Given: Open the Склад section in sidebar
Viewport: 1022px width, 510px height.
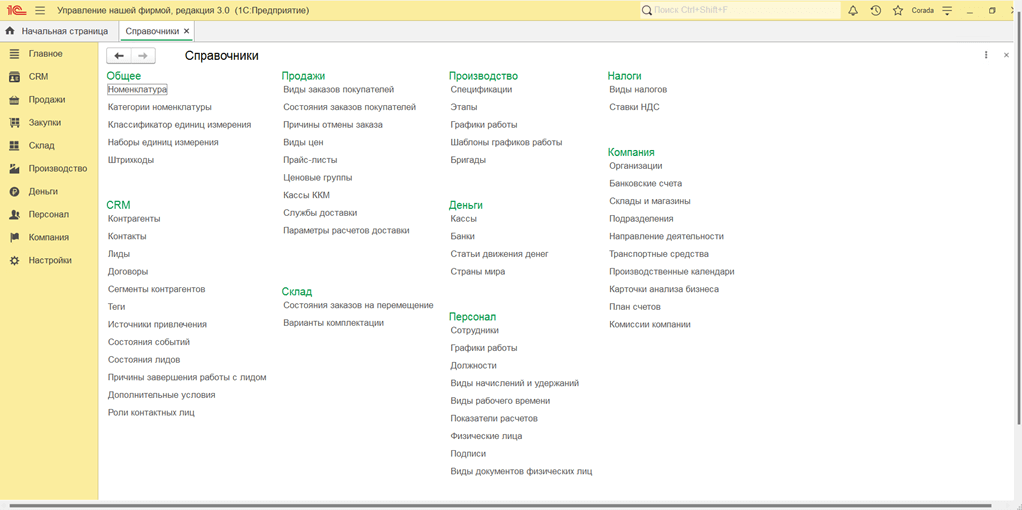Looking at the screenshot, I should (x=41, y=146).
